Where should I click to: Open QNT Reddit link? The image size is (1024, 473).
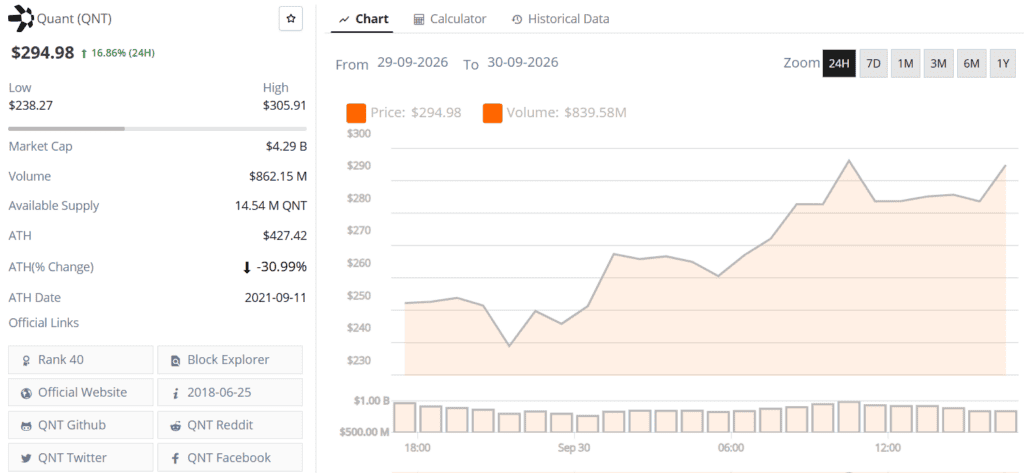click(230, 425)
